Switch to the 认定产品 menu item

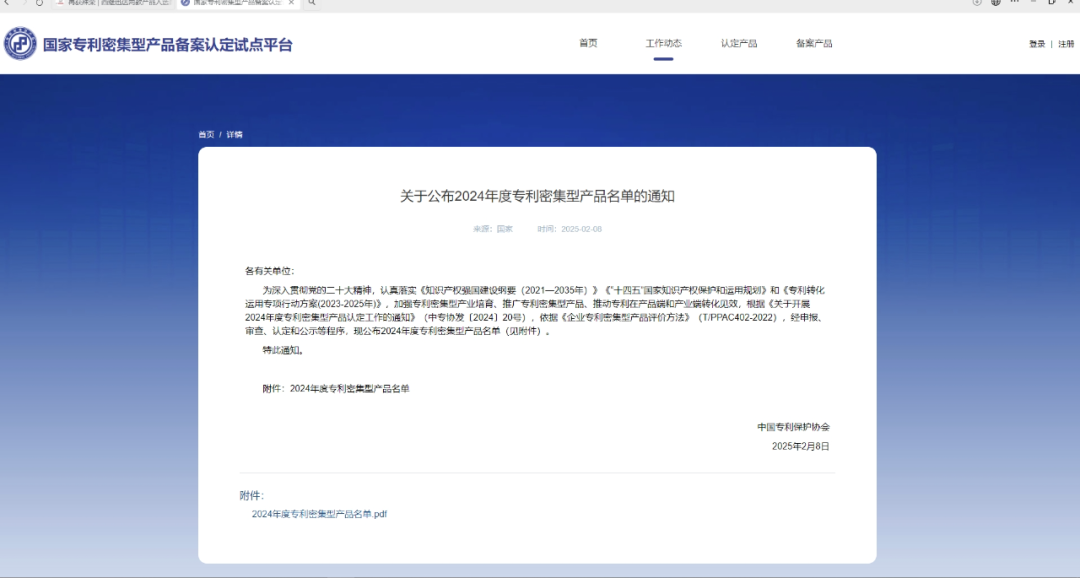(x=738, y=43)
